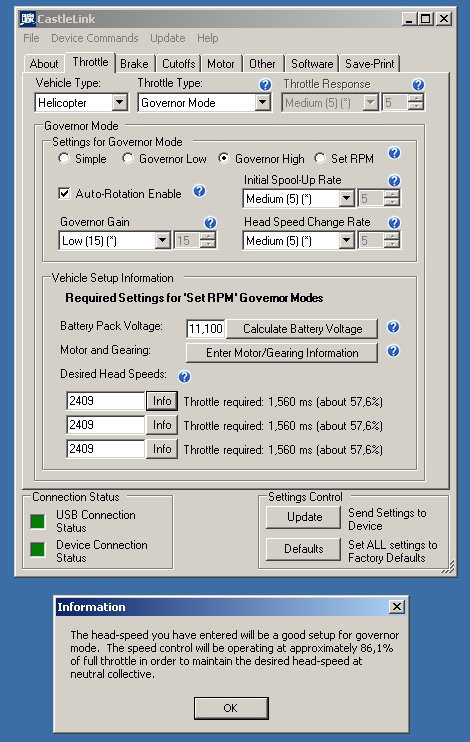Open help for Battery Pack Voltage
The height and width of the screenshot is (742, 470).
pyautogui.click(x=393, y=327)
